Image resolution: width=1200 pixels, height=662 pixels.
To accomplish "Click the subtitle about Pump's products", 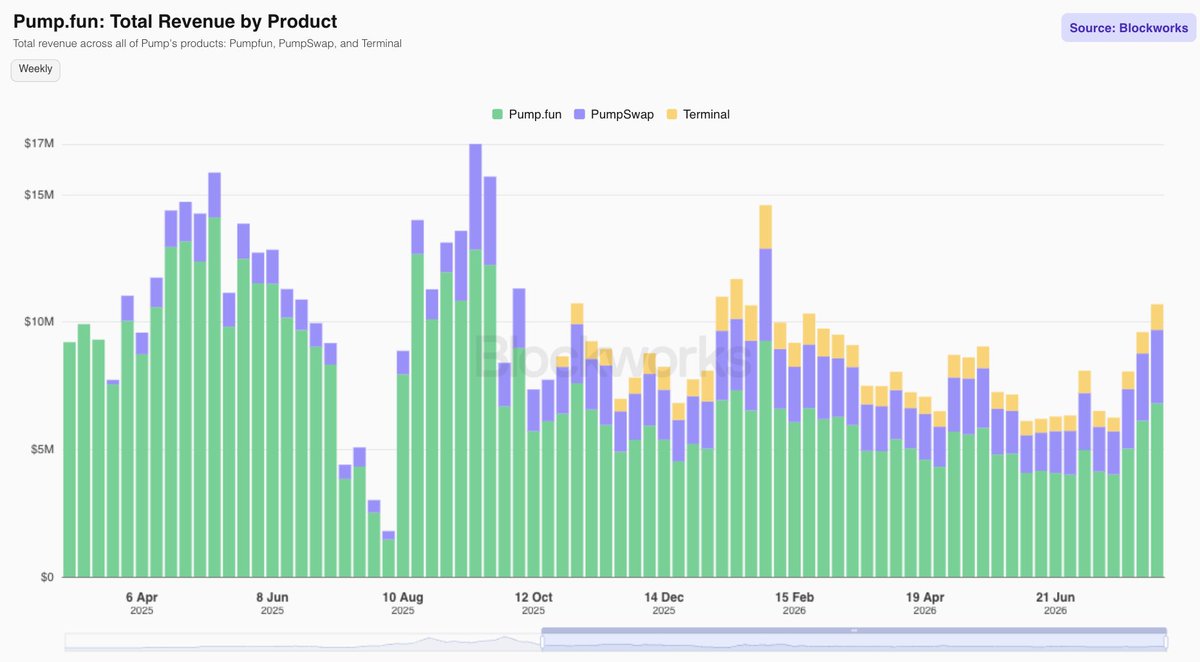I will pyautogui.click(x=207, y=44).
